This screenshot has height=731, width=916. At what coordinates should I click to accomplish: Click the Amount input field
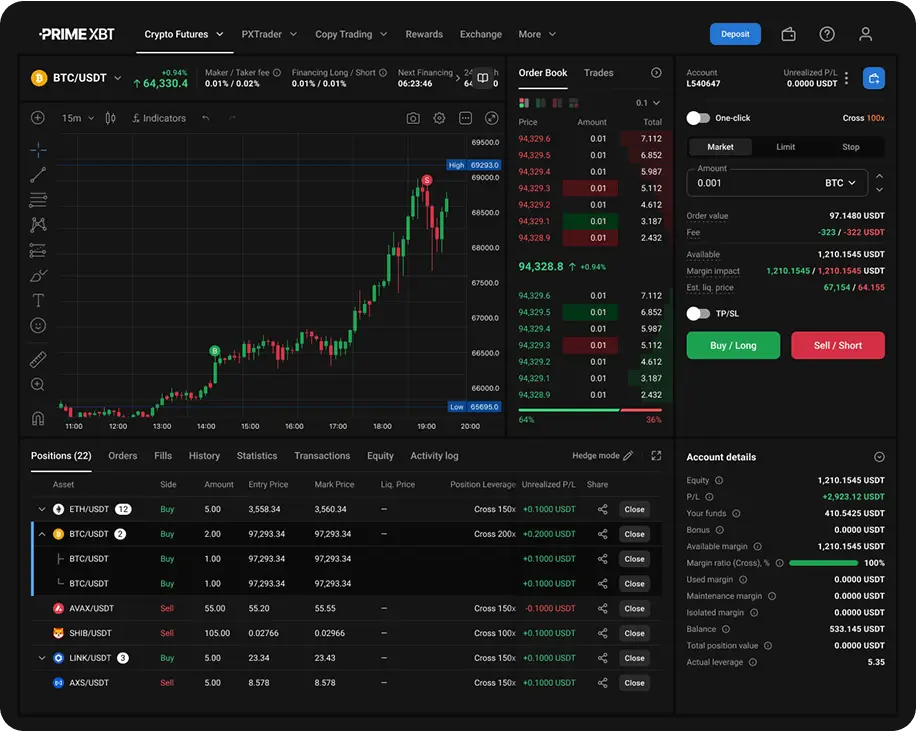(777, 183)
